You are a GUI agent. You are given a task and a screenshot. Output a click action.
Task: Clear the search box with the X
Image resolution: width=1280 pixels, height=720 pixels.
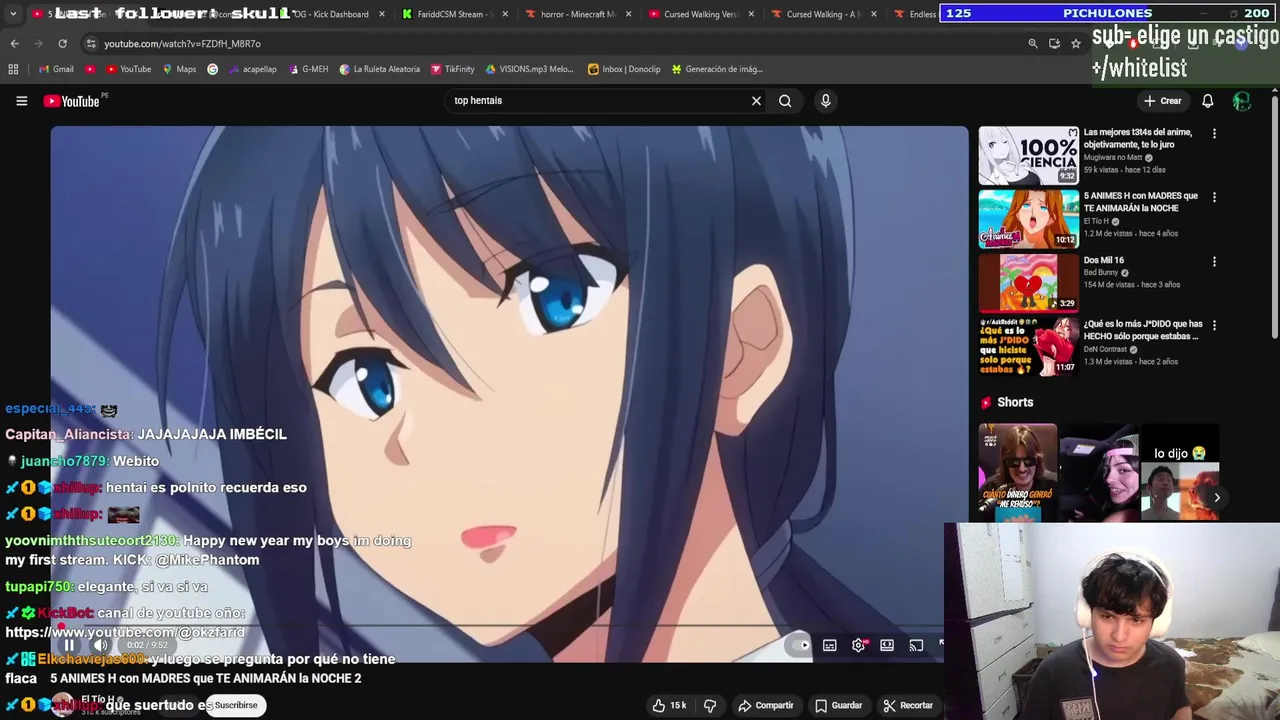(x=756, y=101)
